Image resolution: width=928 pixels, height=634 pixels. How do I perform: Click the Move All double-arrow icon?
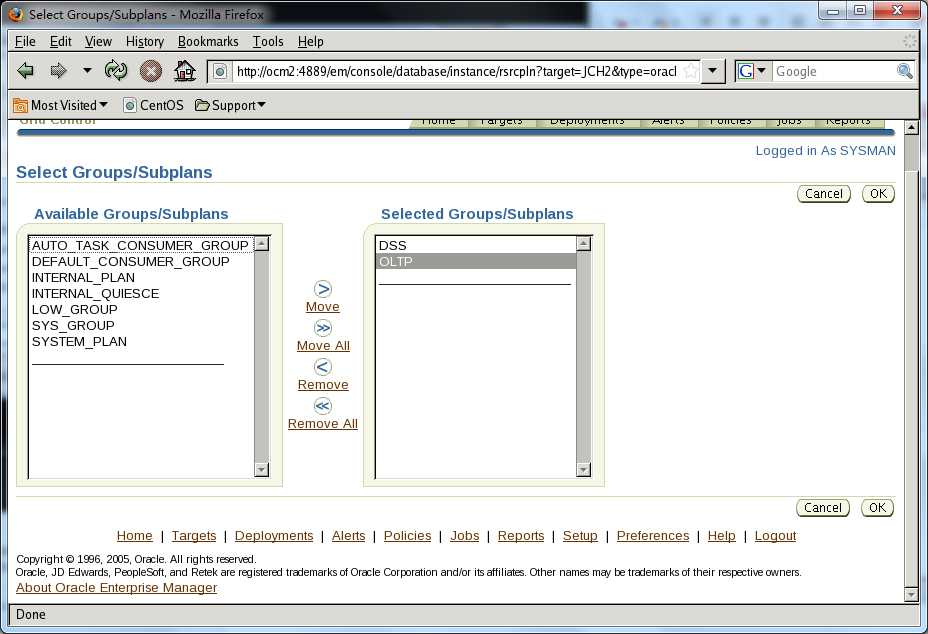(323, 328)
